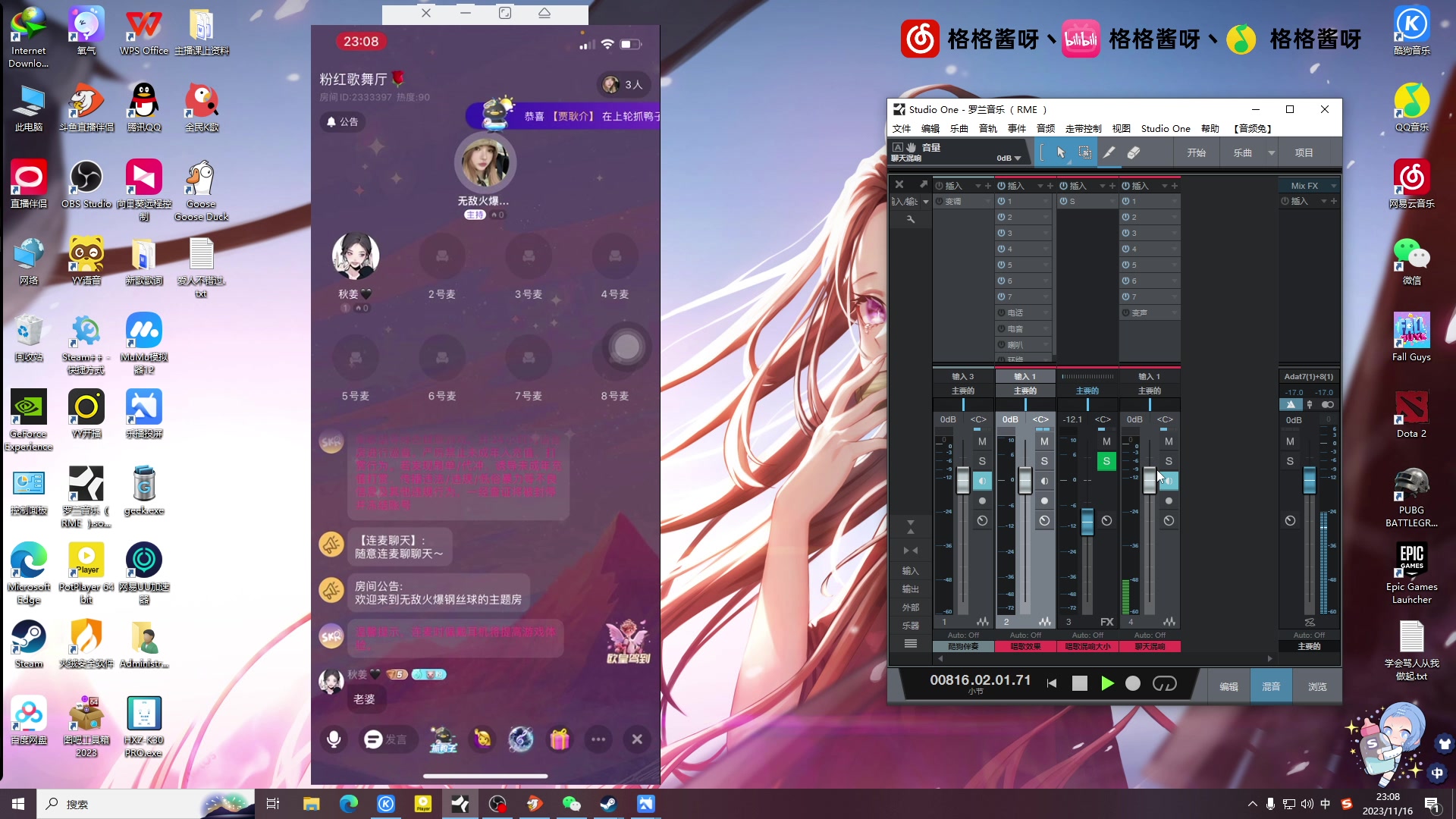
Task: Solo channel 2 唱歌效果 with S button
Action: [1044, 461]
